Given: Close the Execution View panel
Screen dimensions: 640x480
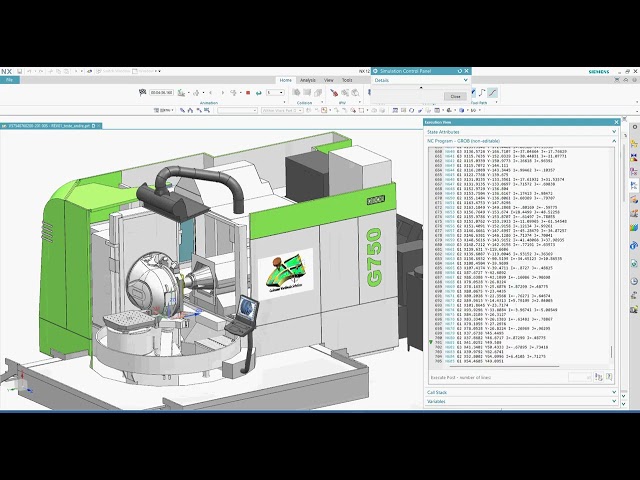Looking at the screenshot, I should click(616, 122).
